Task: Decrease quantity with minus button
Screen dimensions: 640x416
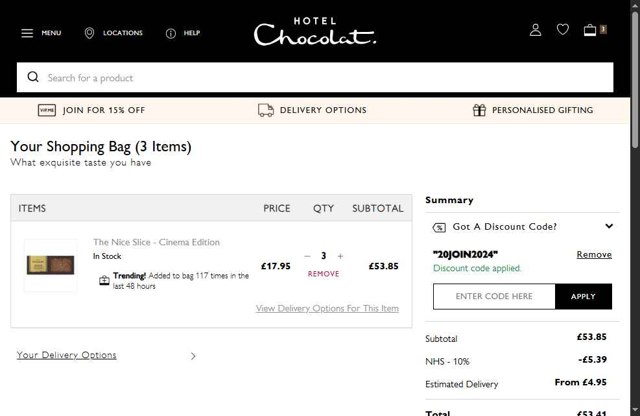Action: [x=307, y=256]
